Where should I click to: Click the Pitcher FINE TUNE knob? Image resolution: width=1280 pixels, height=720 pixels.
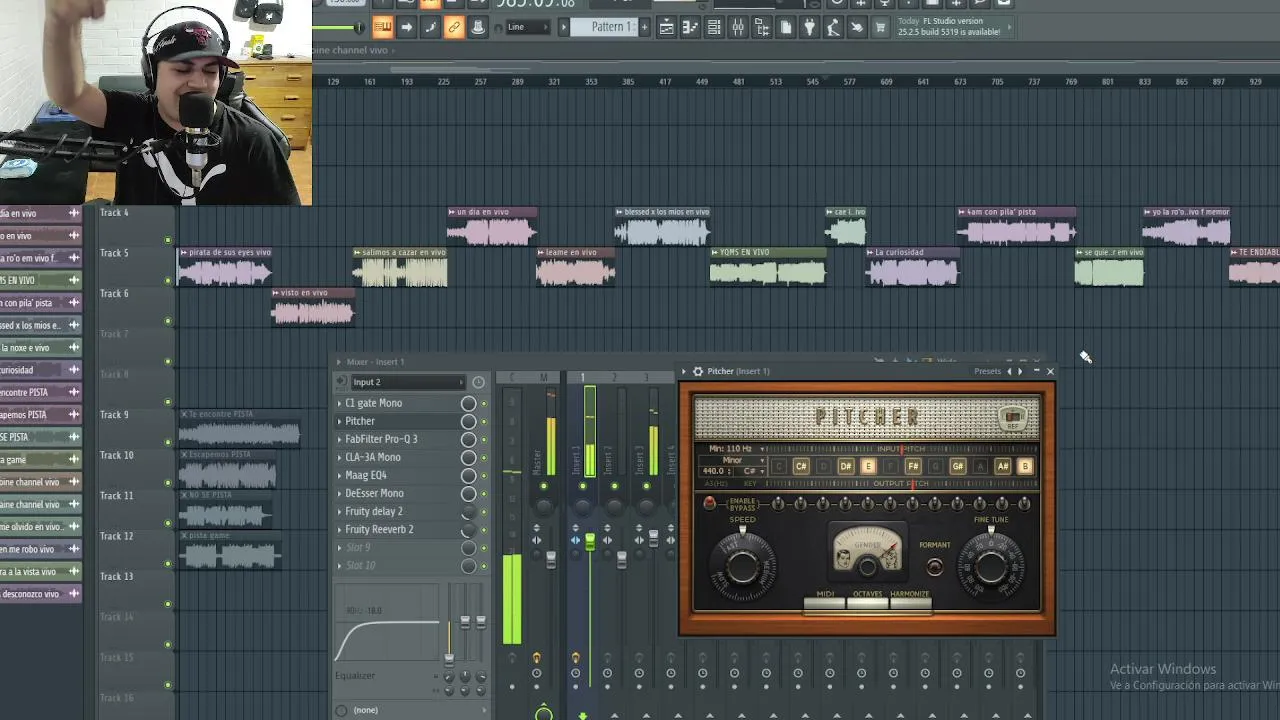(990, 566)
